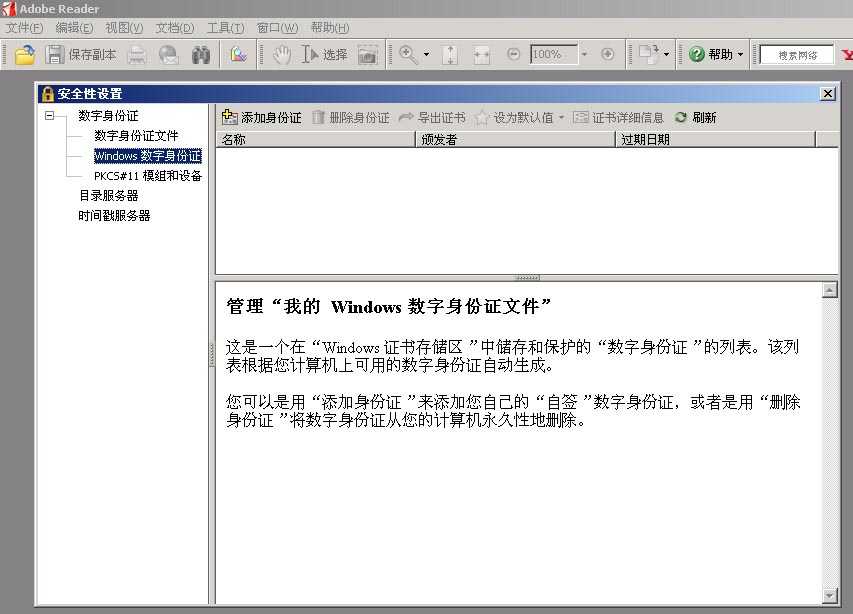Viewport: 853px width, 614px height.
Task: Click 刷新 refresh button
Action: pyautogui.click(x=696, y=117)
